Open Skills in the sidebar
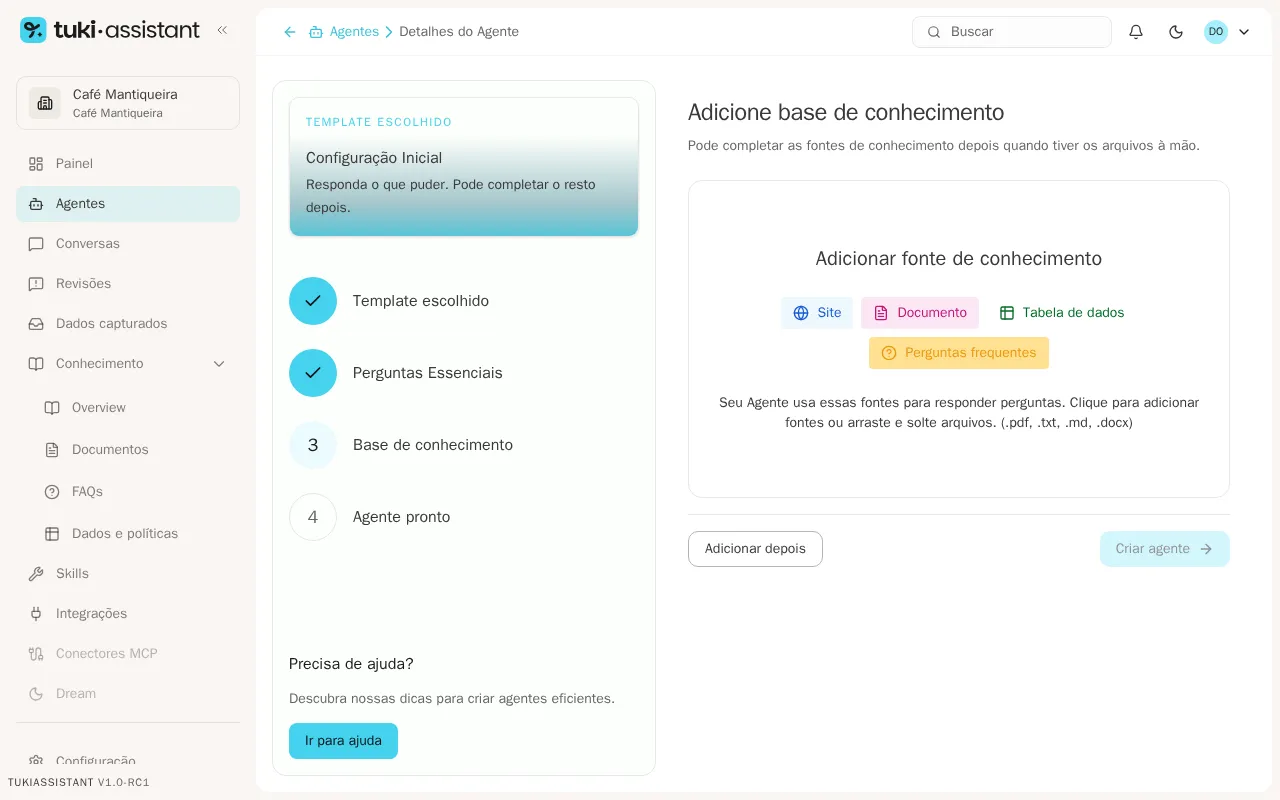 click(x=128, y=574)
